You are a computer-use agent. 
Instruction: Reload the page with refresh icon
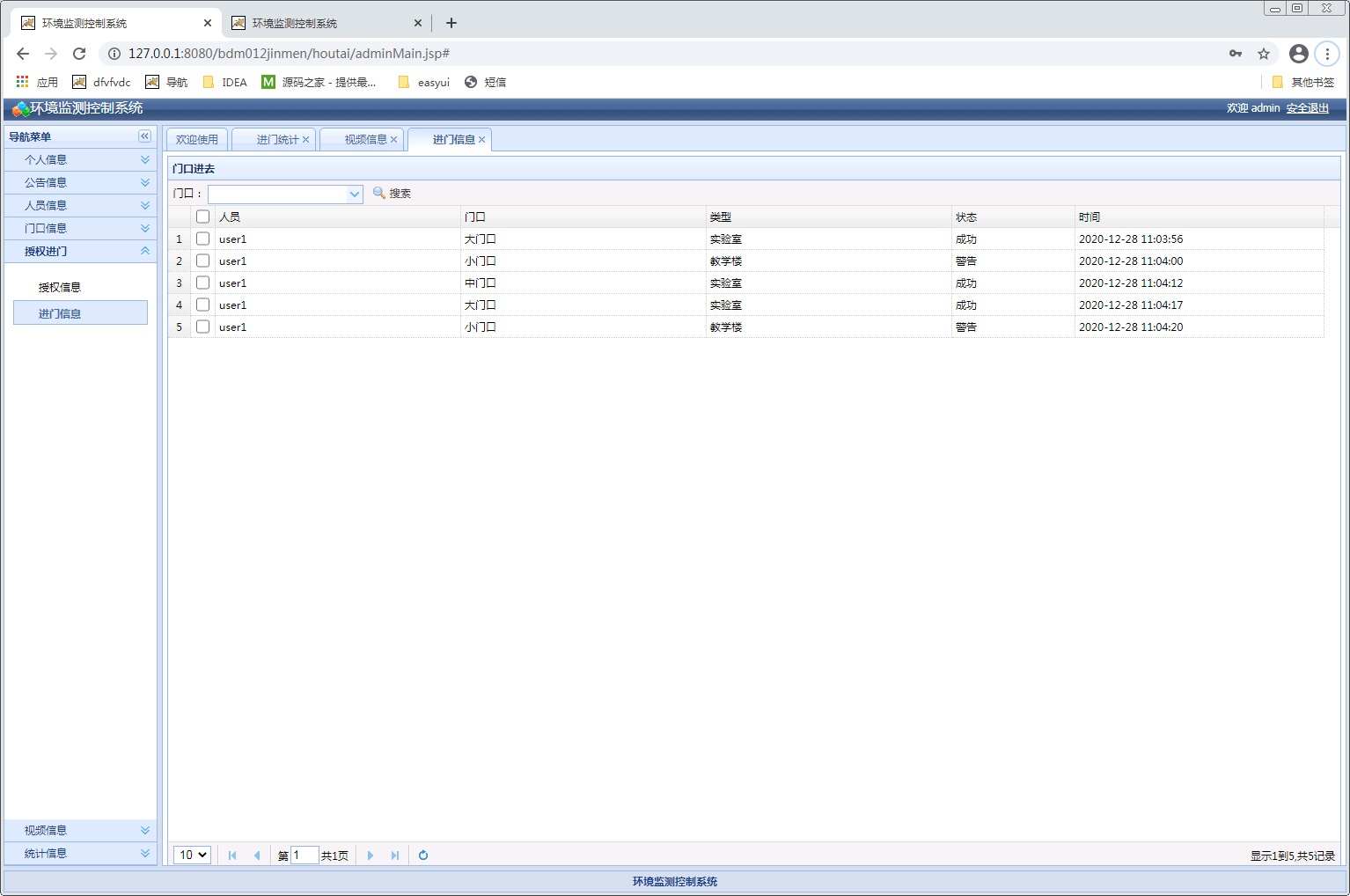coord(79,54)
